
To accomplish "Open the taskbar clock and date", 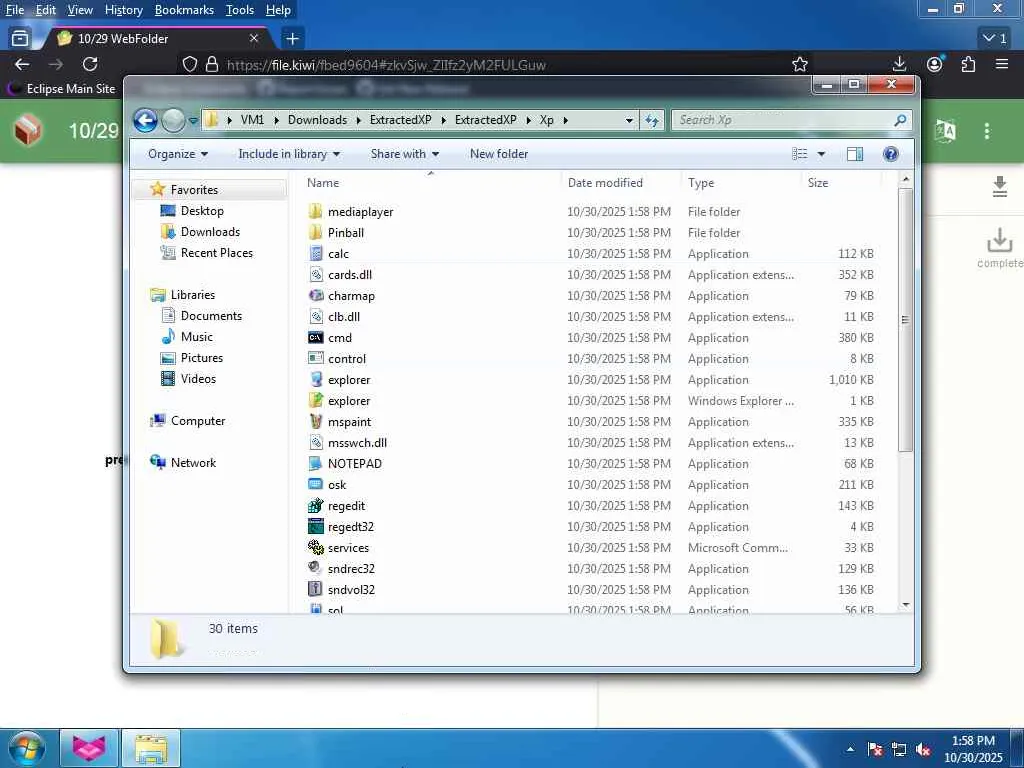I will pyautogui.click(x=973, y=749).
